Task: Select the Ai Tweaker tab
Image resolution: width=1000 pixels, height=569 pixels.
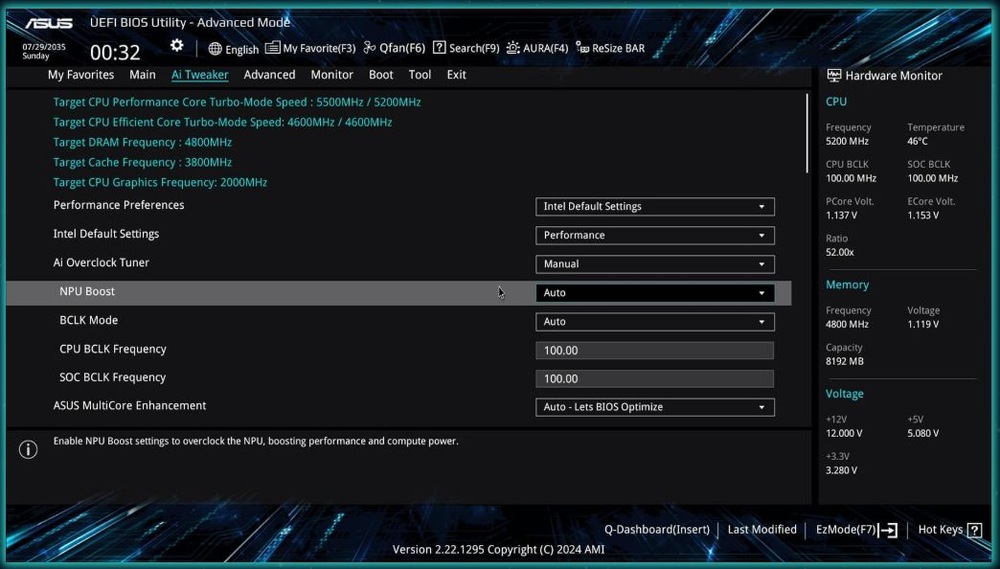Action: tap(200, 75)
